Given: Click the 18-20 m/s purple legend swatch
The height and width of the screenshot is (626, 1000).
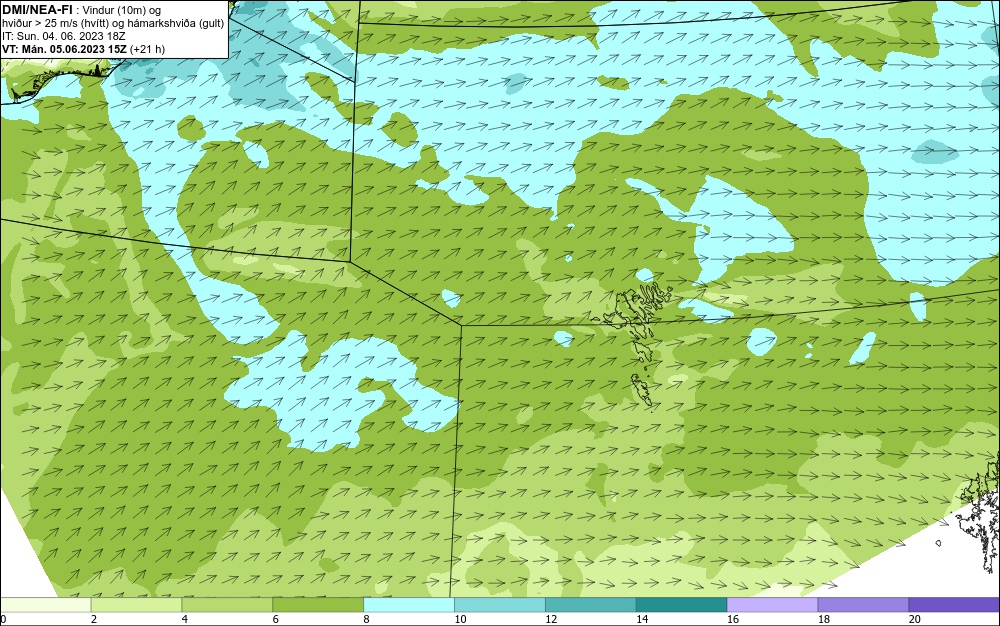Looking at the screenshot, I should (x=864, y=605).
